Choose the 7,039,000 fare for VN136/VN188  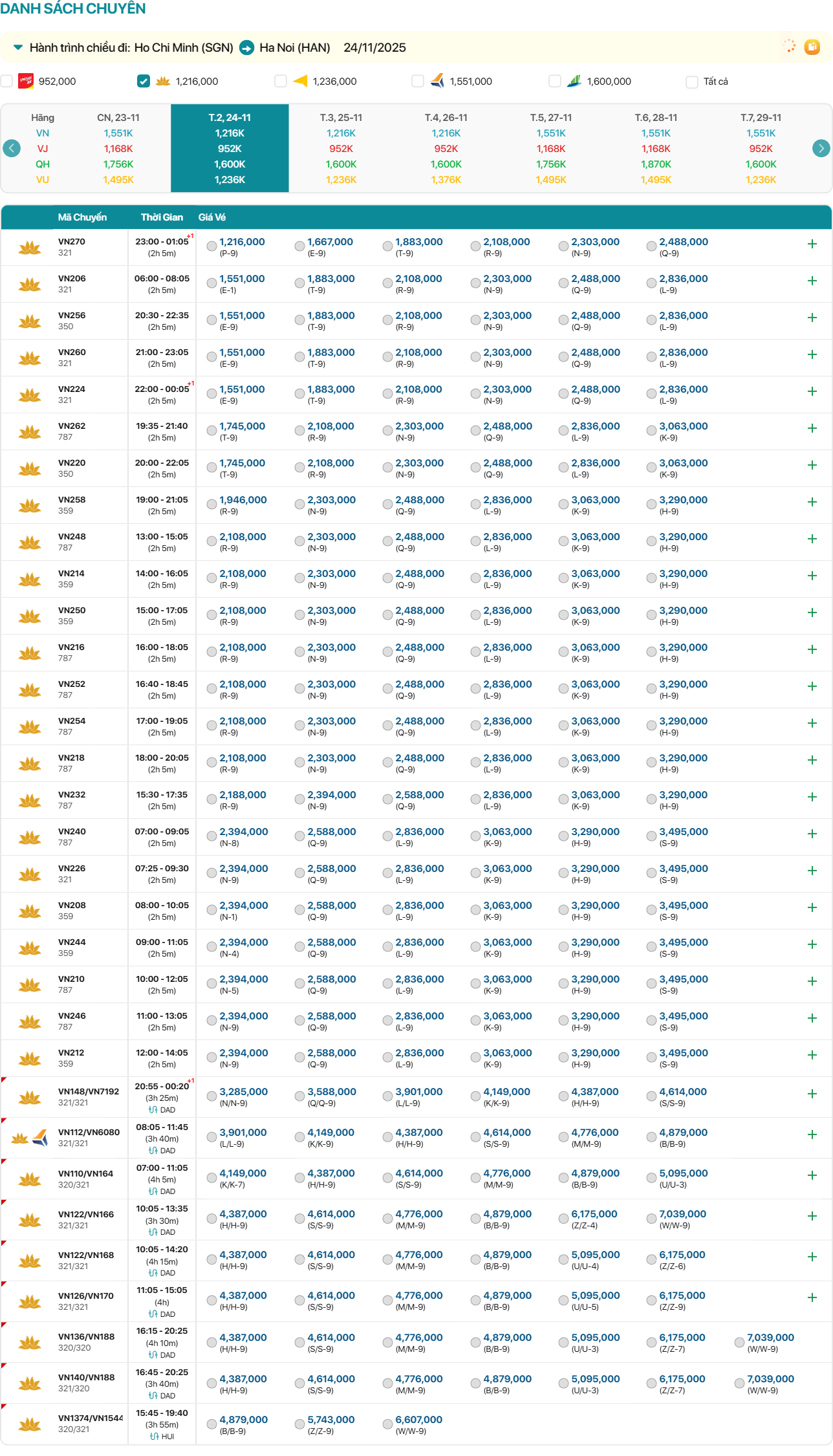(739, 1342)
